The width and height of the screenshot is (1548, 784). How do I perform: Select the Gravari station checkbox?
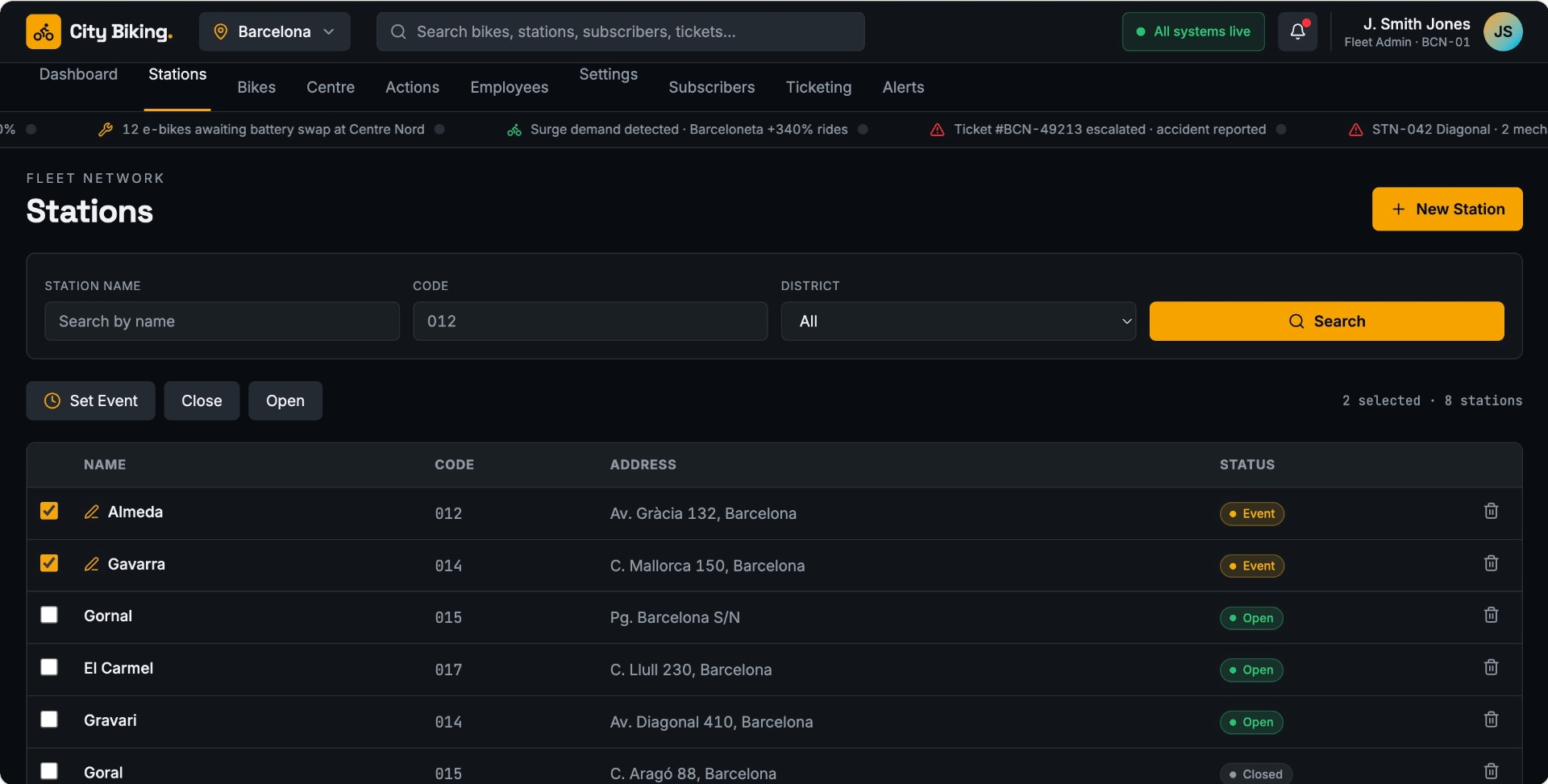49,720
